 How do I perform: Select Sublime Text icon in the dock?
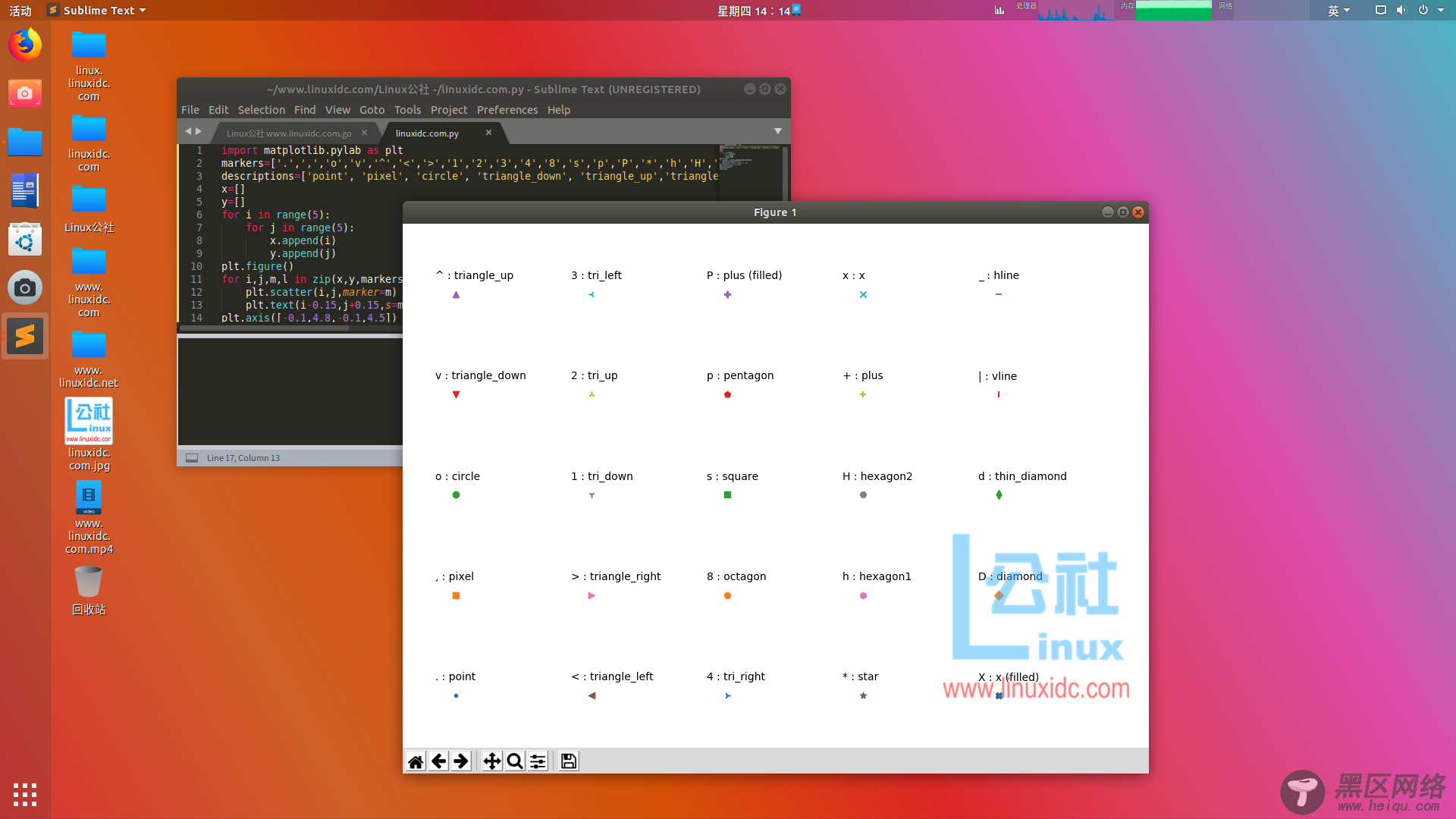point(25,336)
